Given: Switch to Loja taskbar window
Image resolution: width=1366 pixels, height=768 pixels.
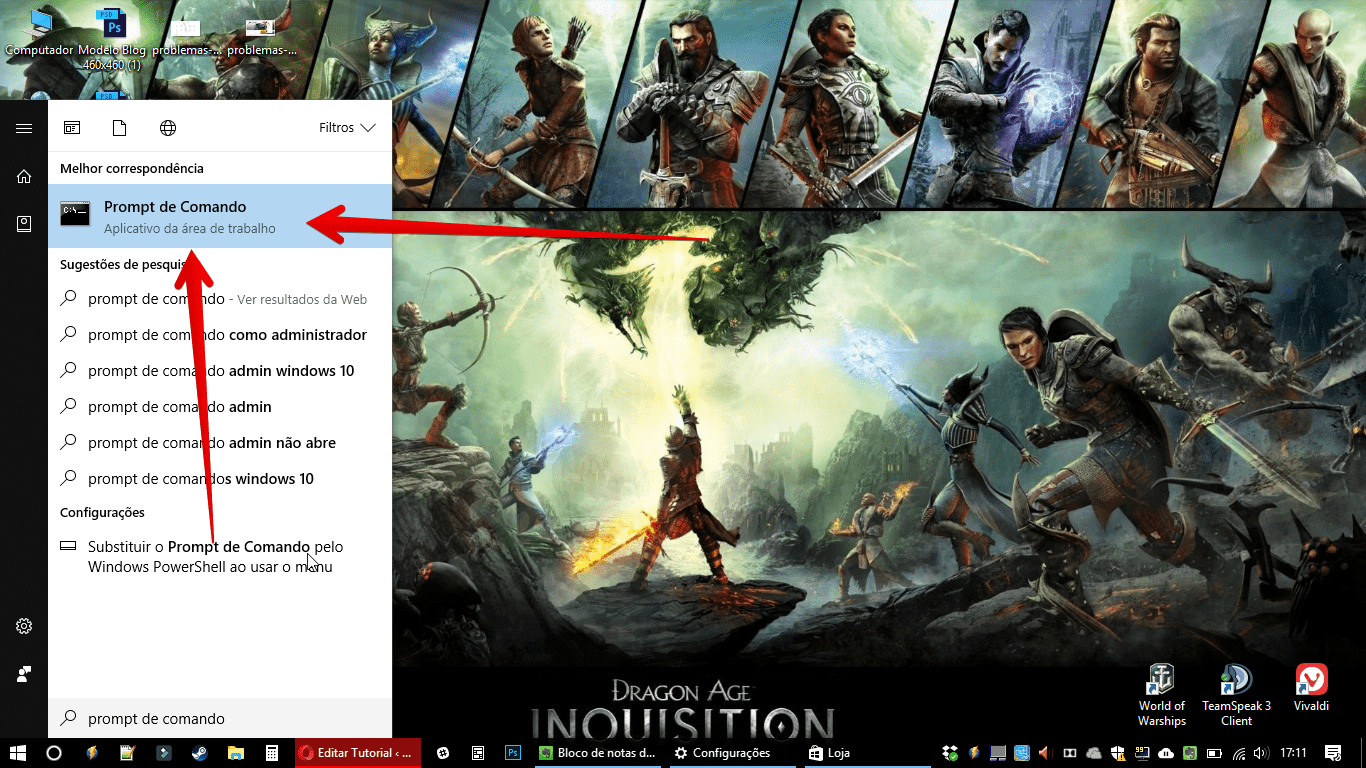Looking at the screenshot, I should 868,753.
